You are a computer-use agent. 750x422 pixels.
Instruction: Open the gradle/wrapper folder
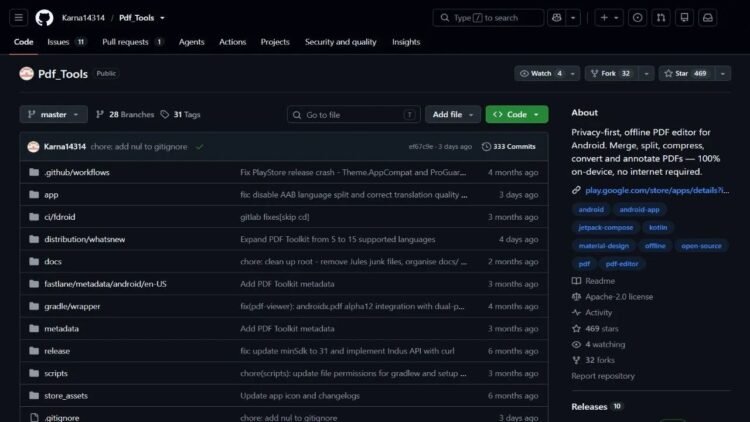coord(72,306)
